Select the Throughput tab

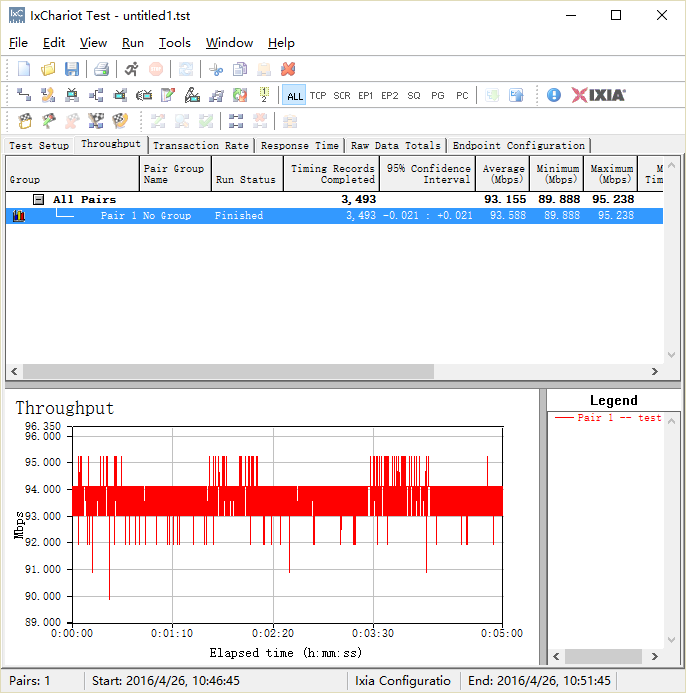tap(111, 144)
